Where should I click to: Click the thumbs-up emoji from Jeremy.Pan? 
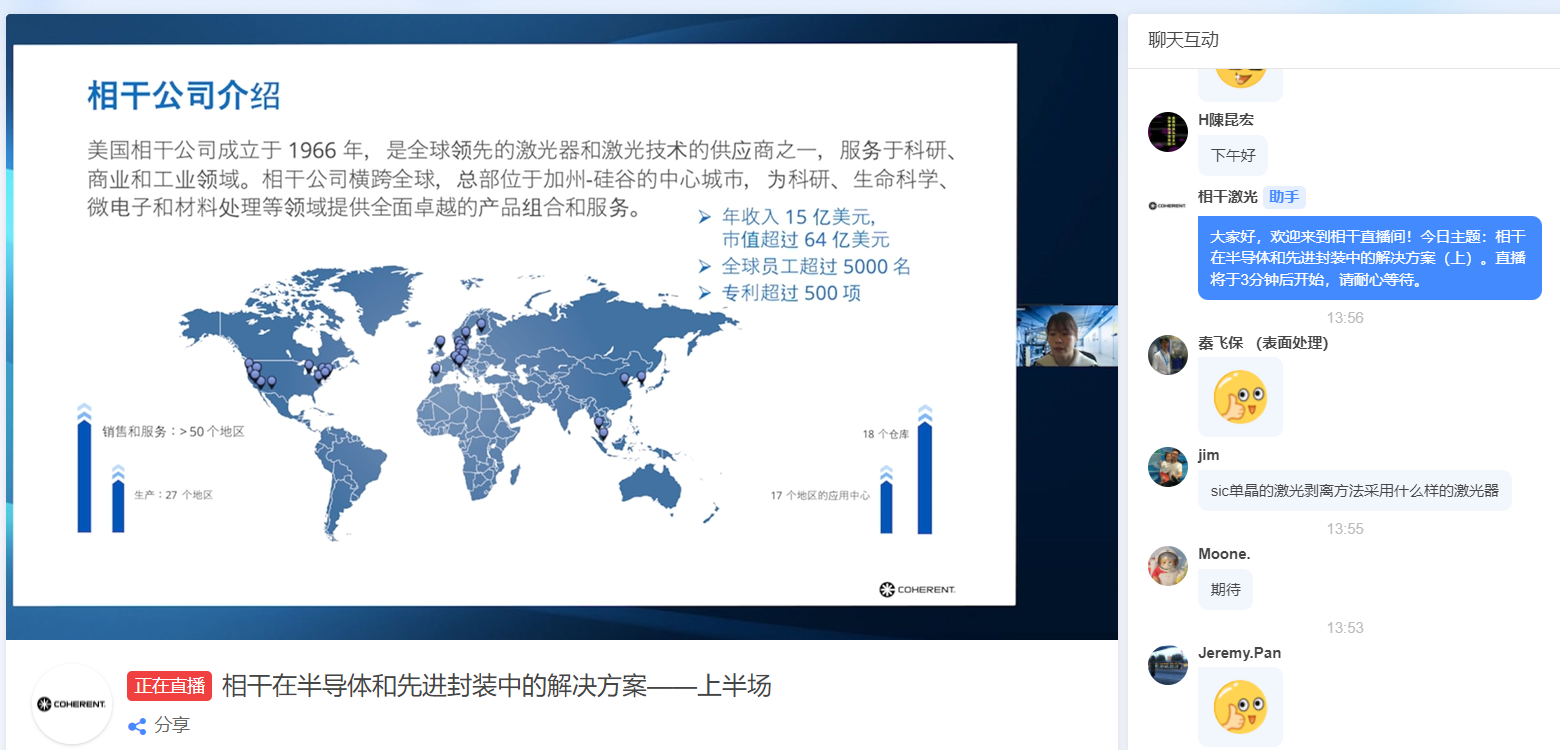point(1240,707)
